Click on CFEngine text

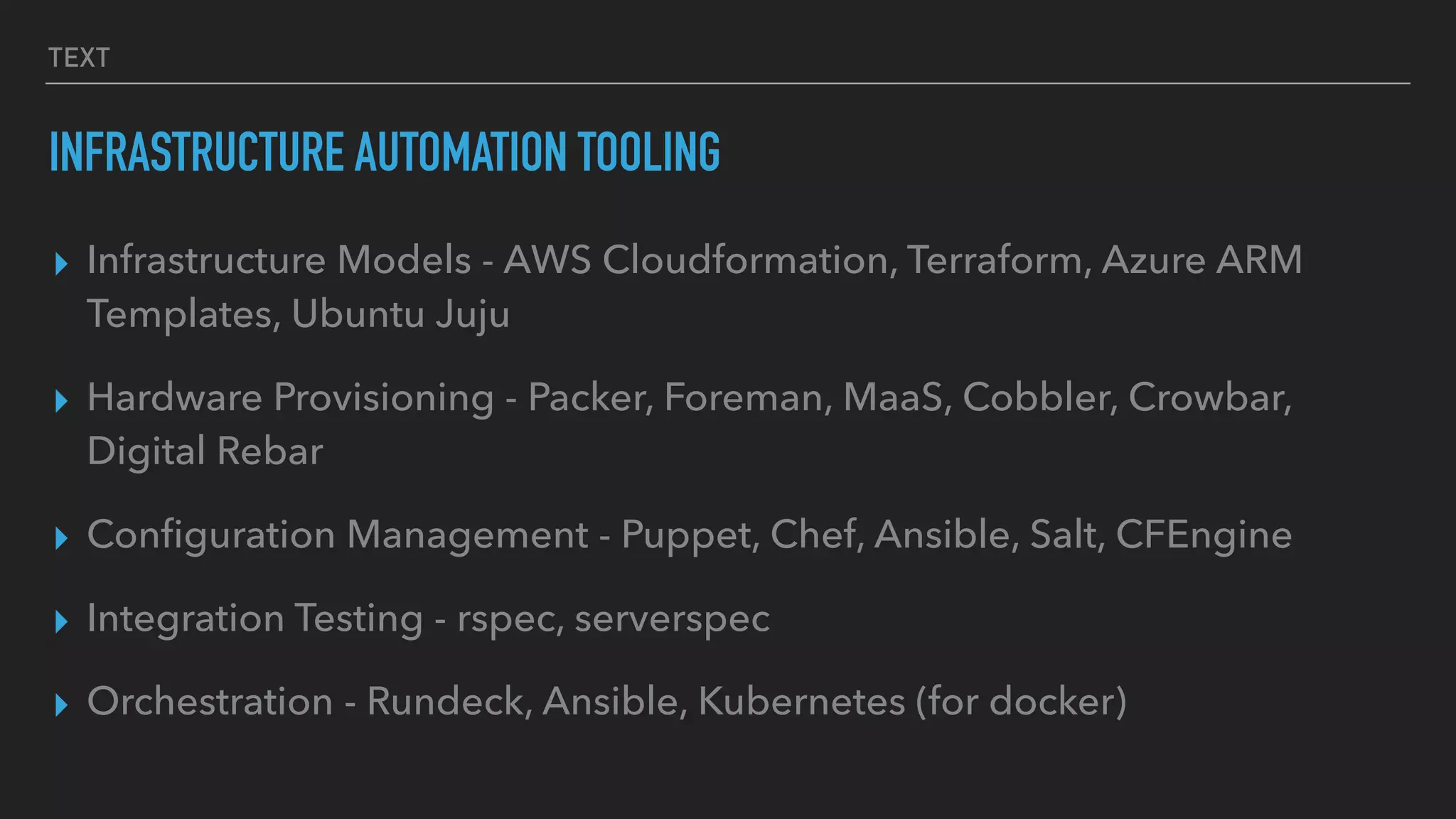[x=1203, y=535]
